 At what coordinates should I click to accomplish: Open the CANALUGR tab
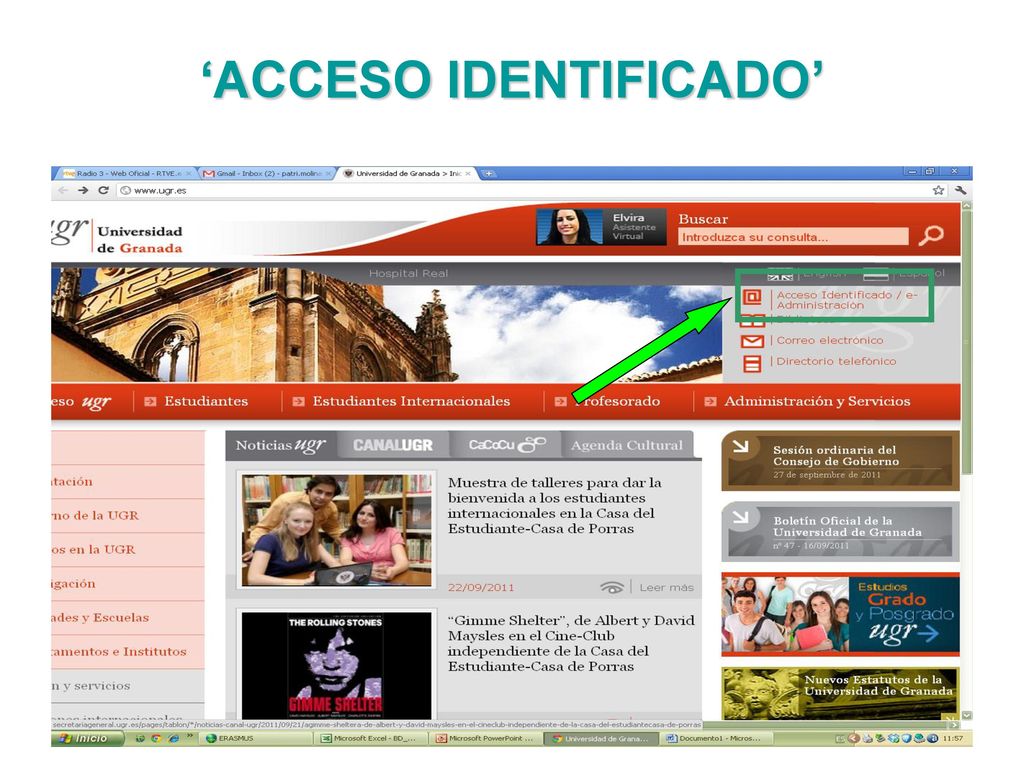pyautogui.click(x=393, y=445)
